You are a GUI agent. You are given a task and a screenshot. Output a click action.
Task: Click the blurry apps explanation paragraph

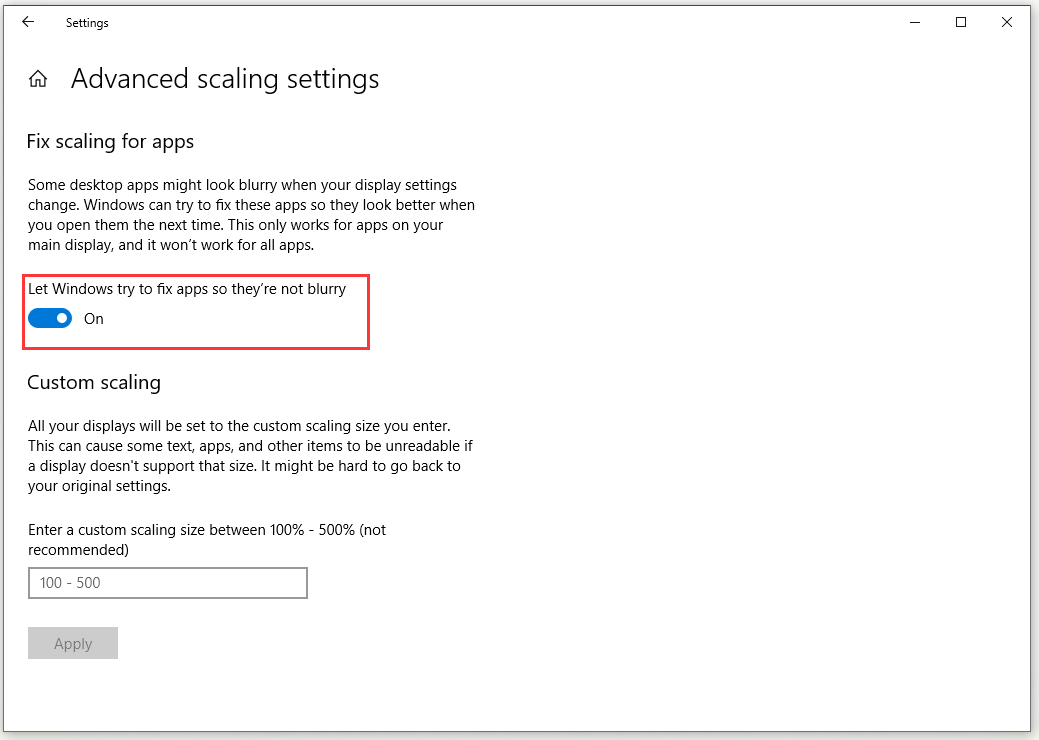click(x=251, y=214)
